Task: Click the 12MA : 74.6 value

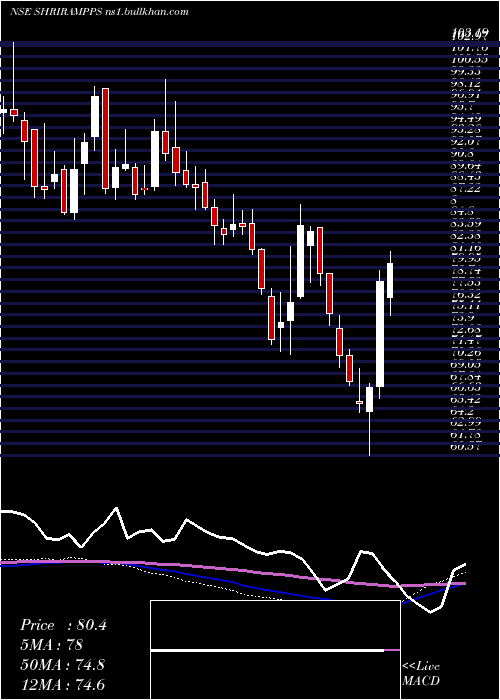Action: coord(62,684)
